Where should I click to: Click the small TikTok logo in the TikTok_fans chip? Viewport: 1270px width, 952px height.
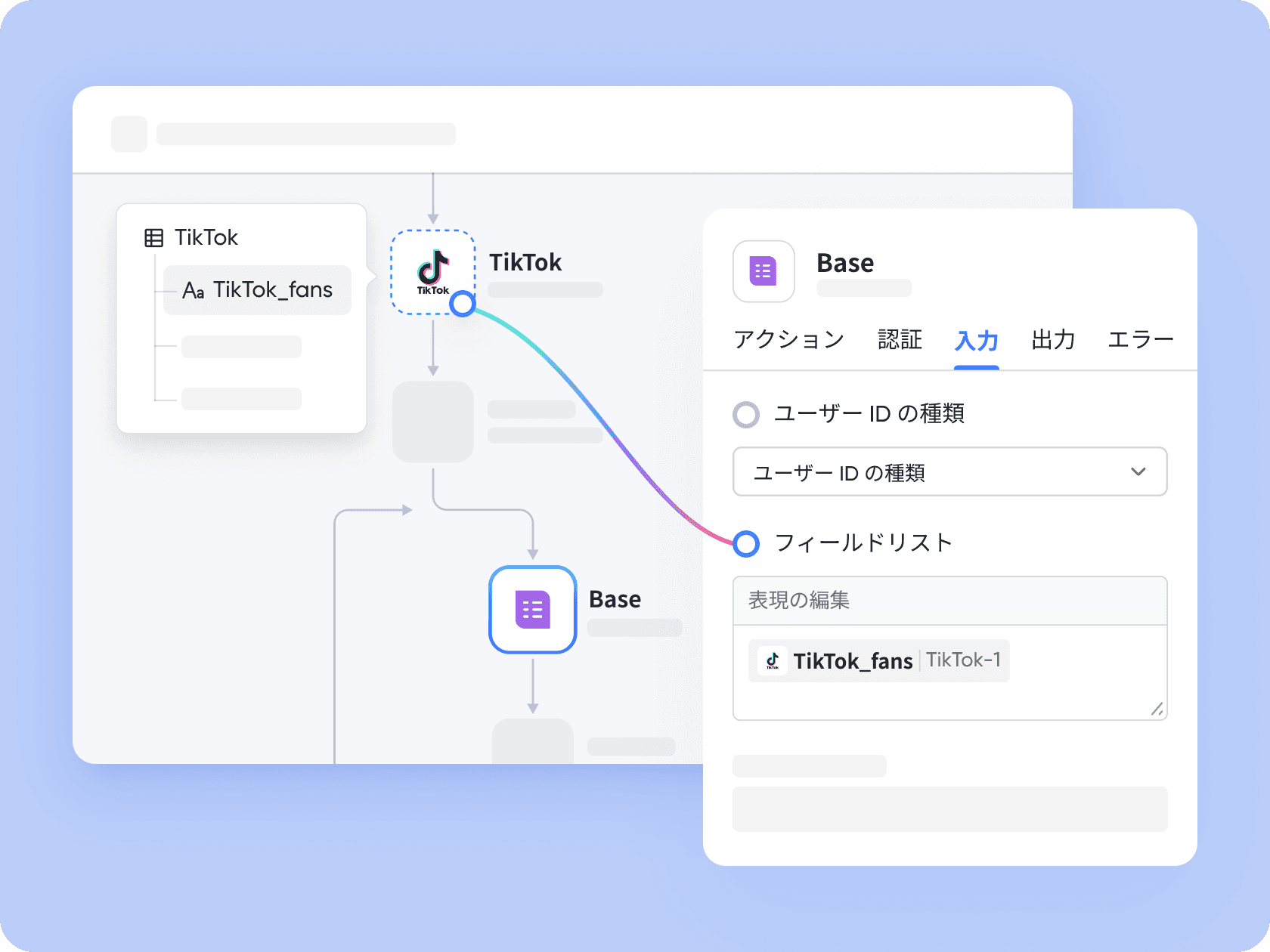pyautogui.click(x=773, y=661)
